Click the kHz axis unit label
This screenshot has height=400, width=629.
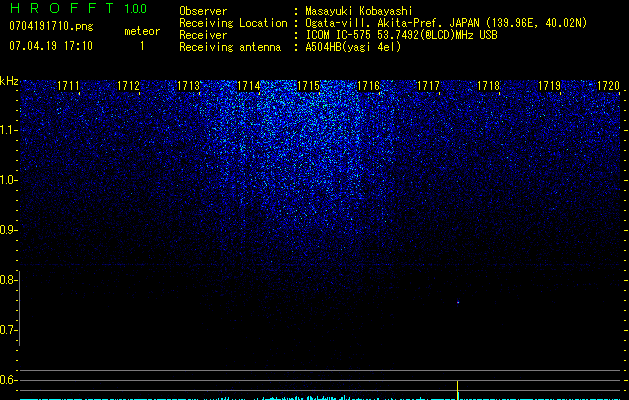9,81
